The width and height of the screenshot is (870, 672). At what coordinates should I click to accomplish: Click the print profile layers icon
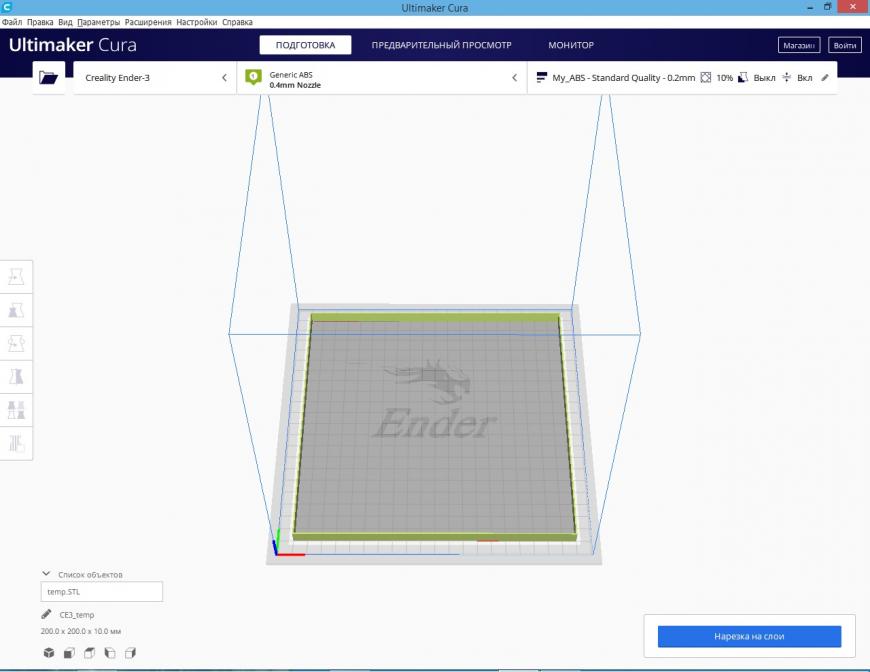click(542, 78)
